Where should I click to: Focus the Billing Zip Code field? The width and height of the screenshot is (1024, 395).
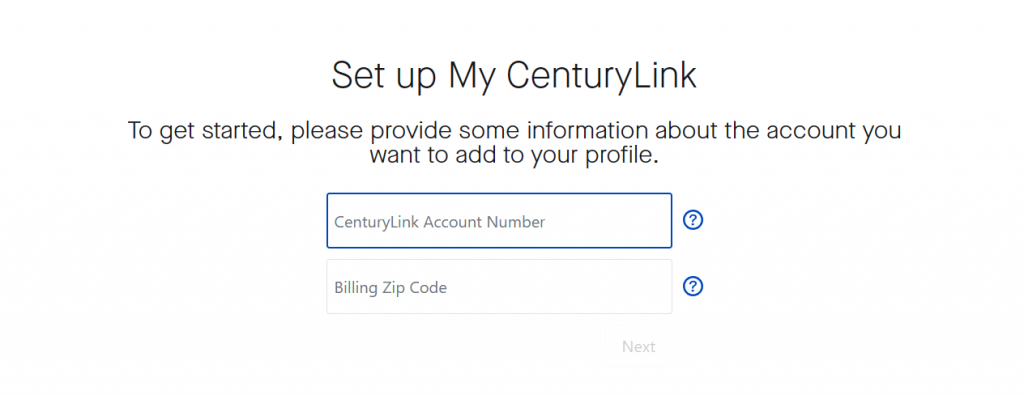(499, 287)
